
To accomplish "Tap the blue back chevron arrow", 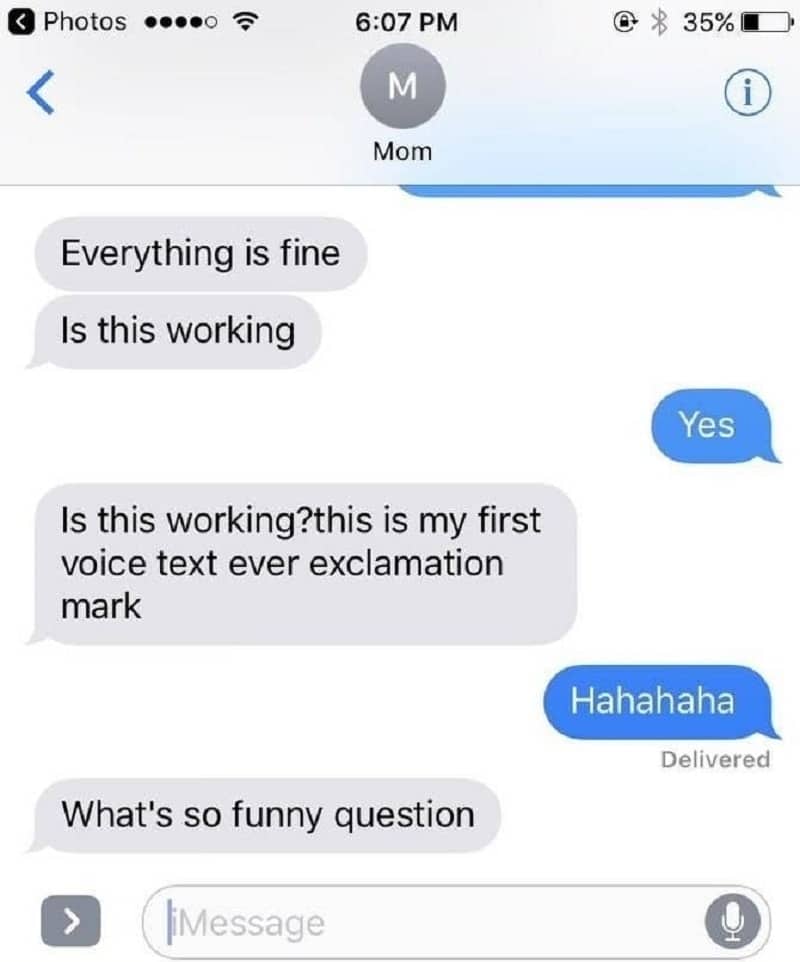I will tap(41, 93).
